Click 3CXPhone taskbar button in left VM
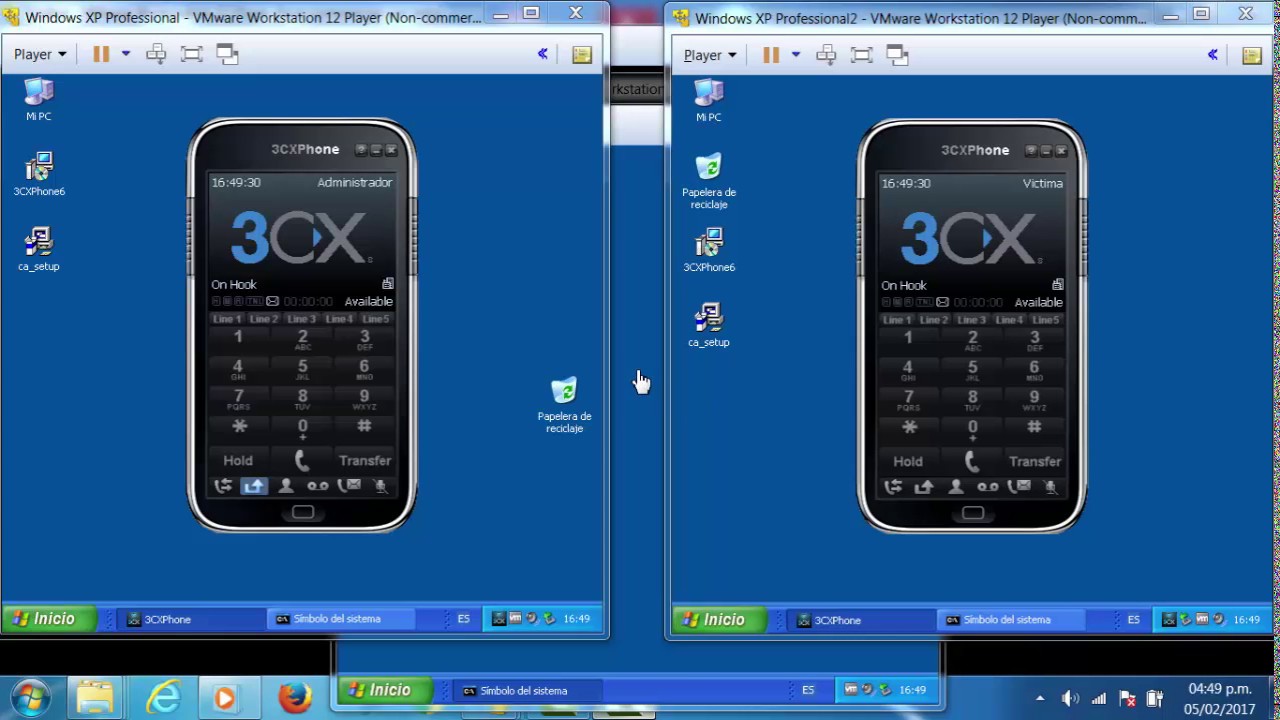This screenshot has width=1280, height=720. pos(190,619)
